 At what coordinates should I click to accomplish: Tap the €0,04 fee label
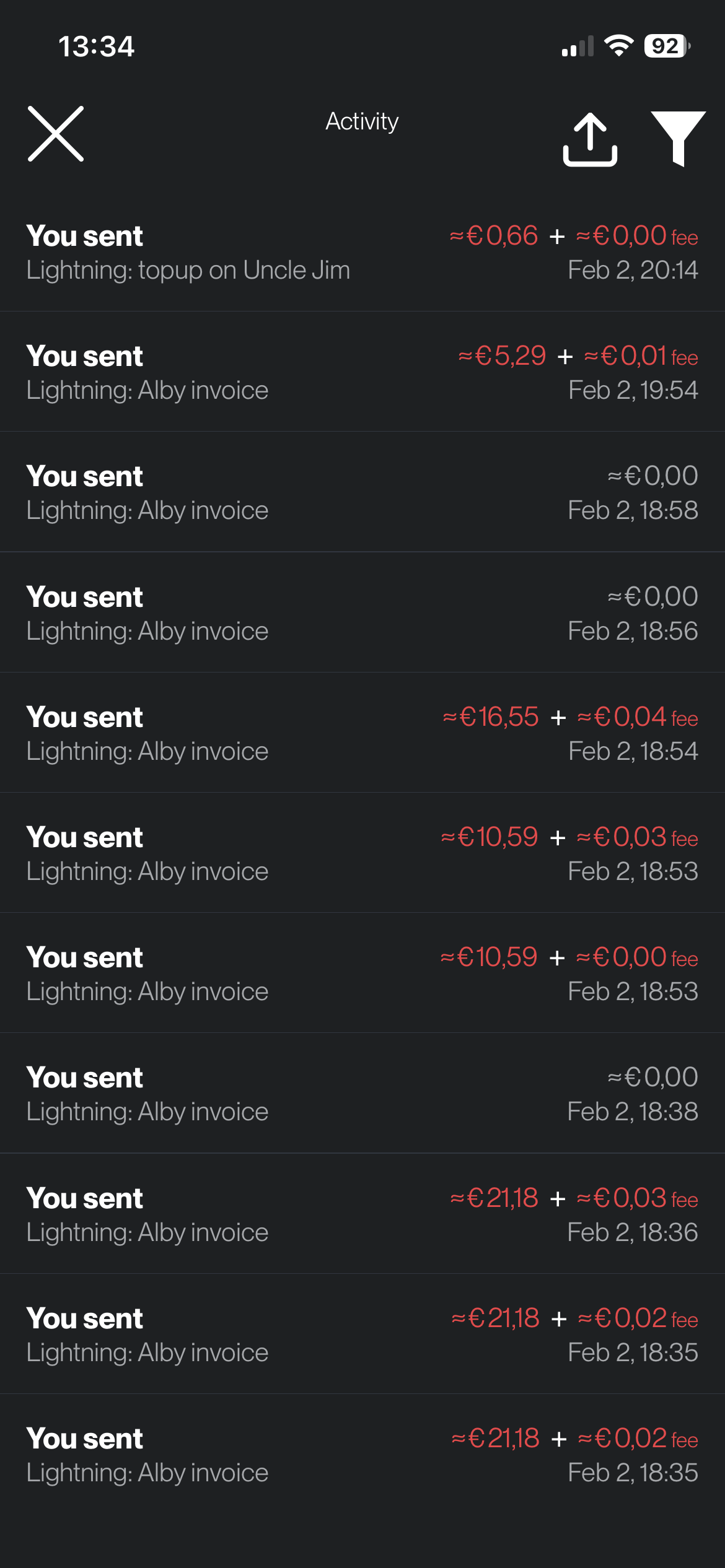pyautogui.click(x=638, y=718)
